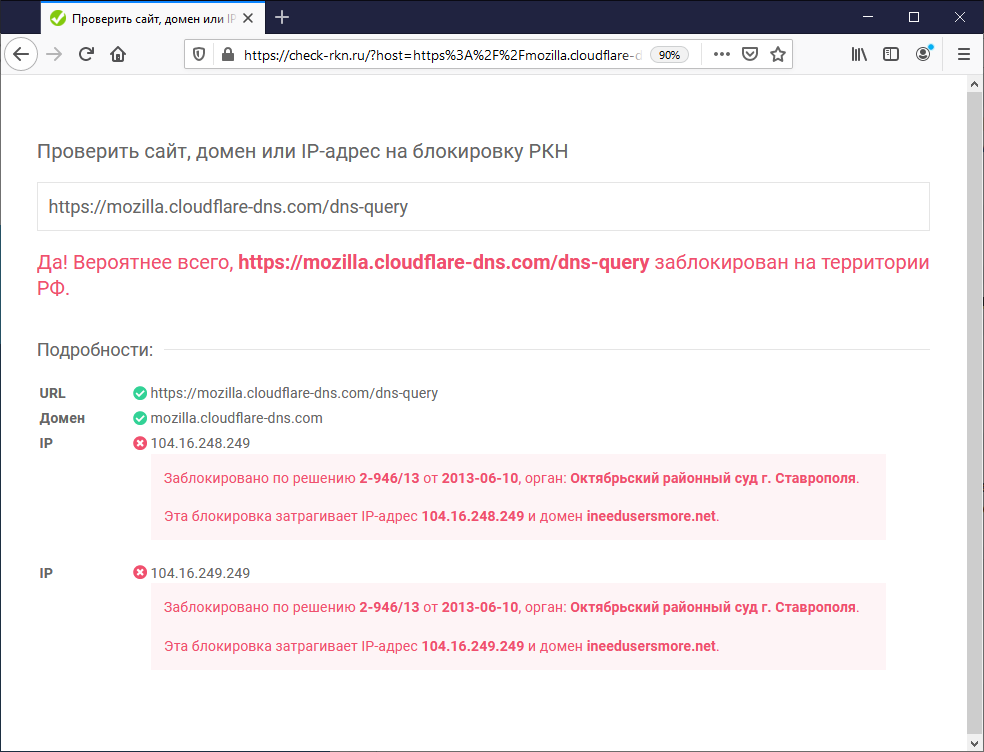
Task: Reset the 90% zoom level badge
Action: (669, 55)
